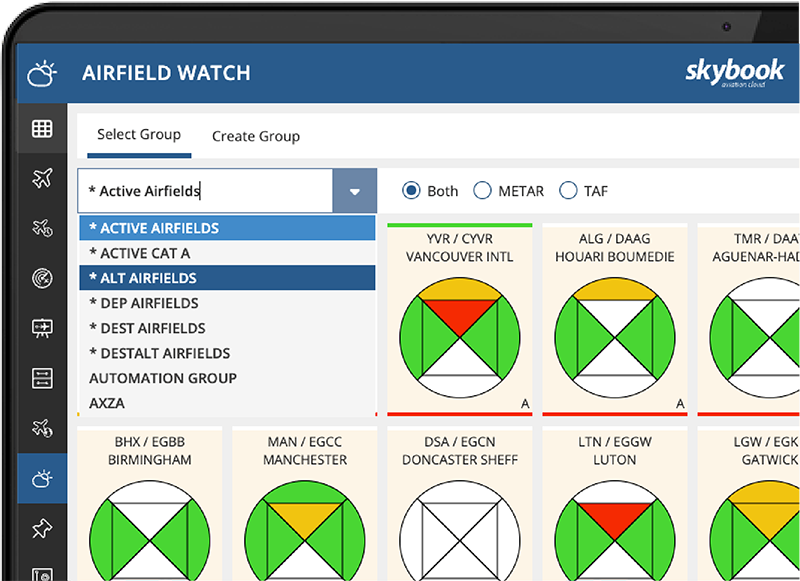Click the plane with clock icon above weather
The width and height of the screenshot is (800, 581).
(x=42, y=428)
